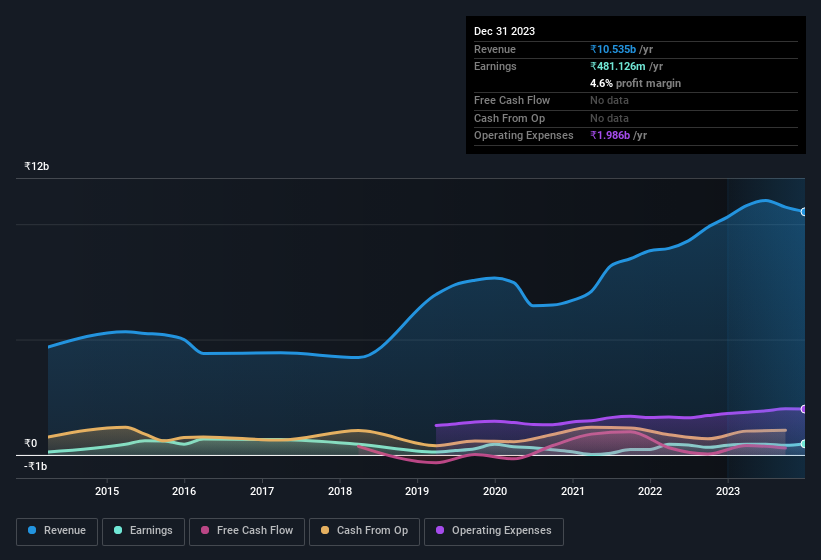Click the 2020 x-axis label

coord(495,491)
